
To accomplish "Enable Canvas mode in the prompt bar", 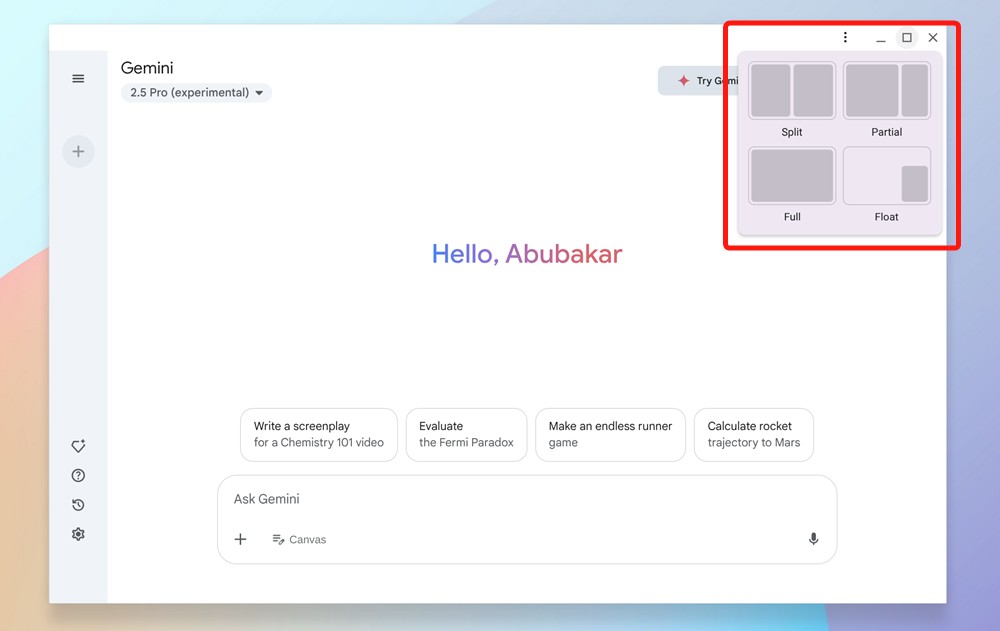I will 299,539.
